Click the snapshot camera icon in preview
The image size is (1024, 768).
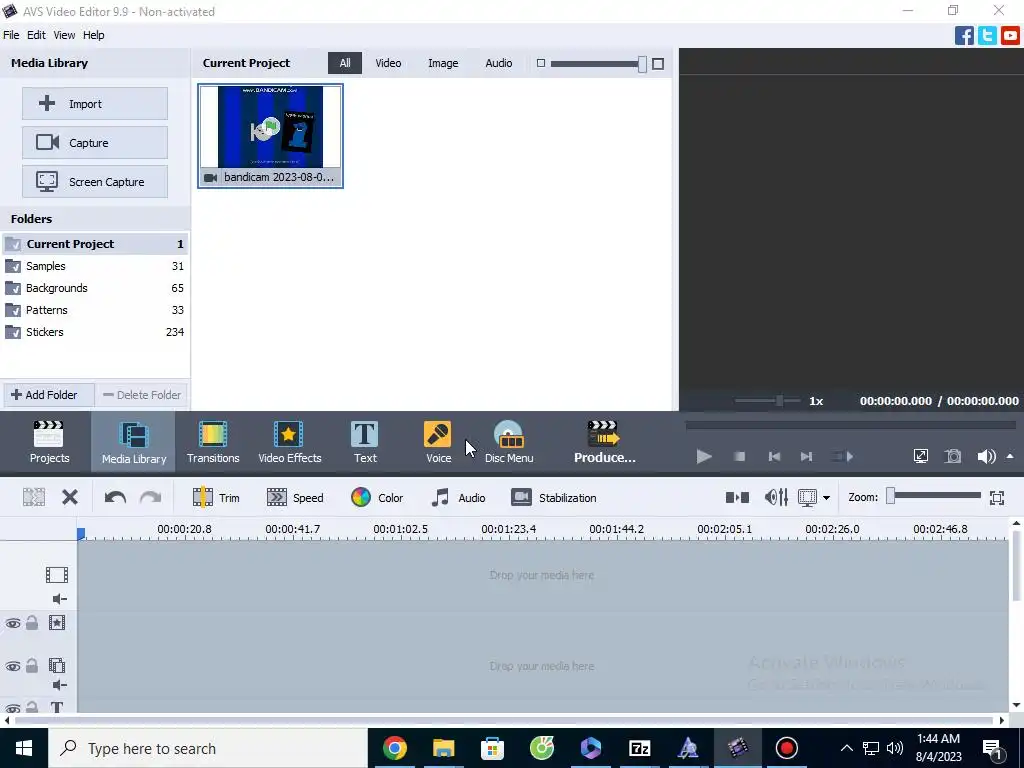[953, 456]
